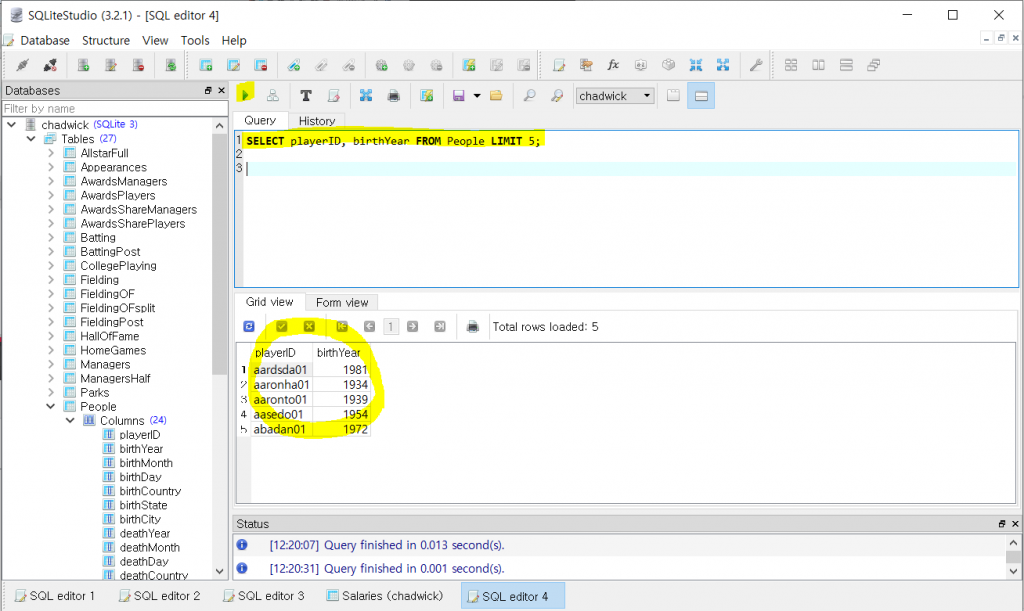
Task: Click the birthYear column header
Action: [x=340, y=352]
